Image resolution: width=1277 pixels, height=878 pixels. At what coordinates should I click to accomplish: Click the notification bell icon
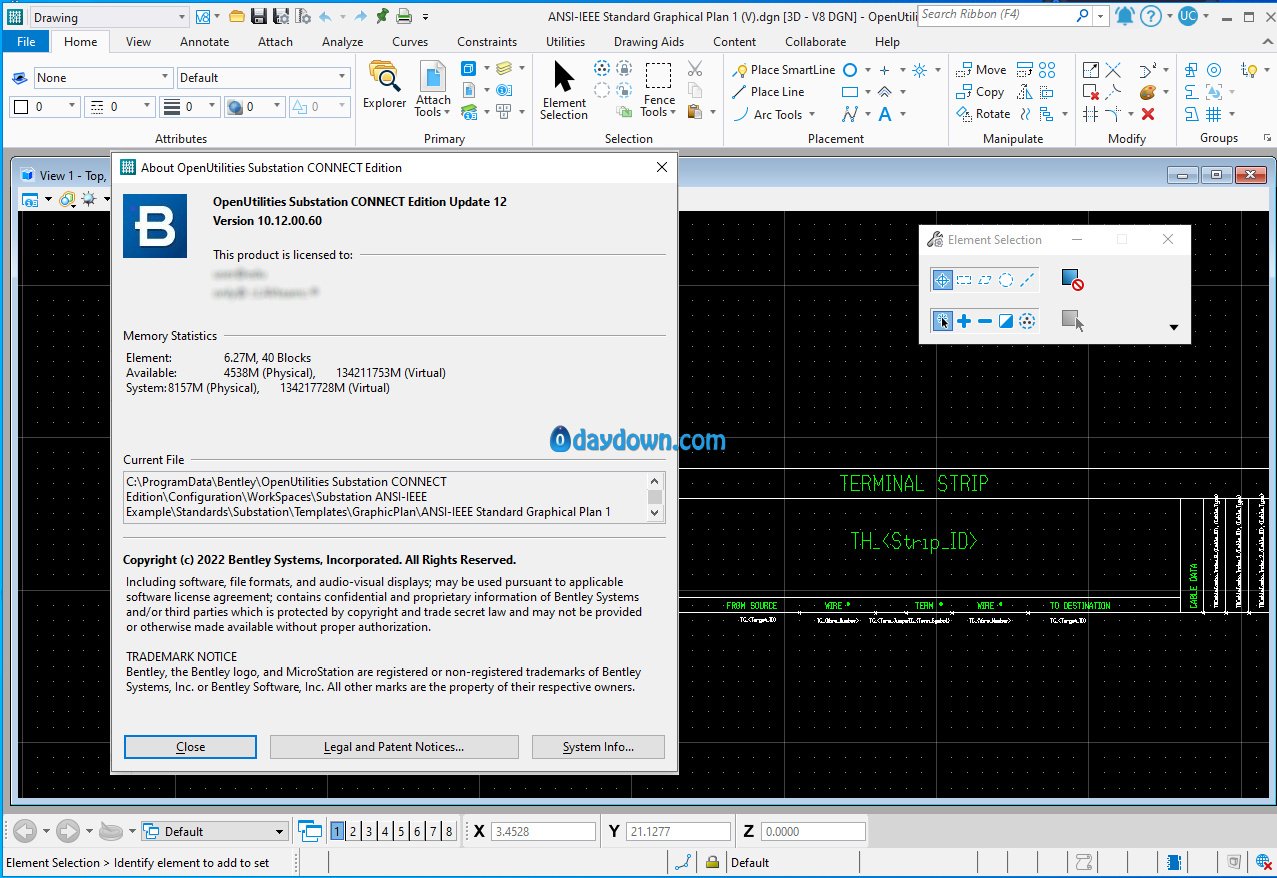[x=1125, y=16]
